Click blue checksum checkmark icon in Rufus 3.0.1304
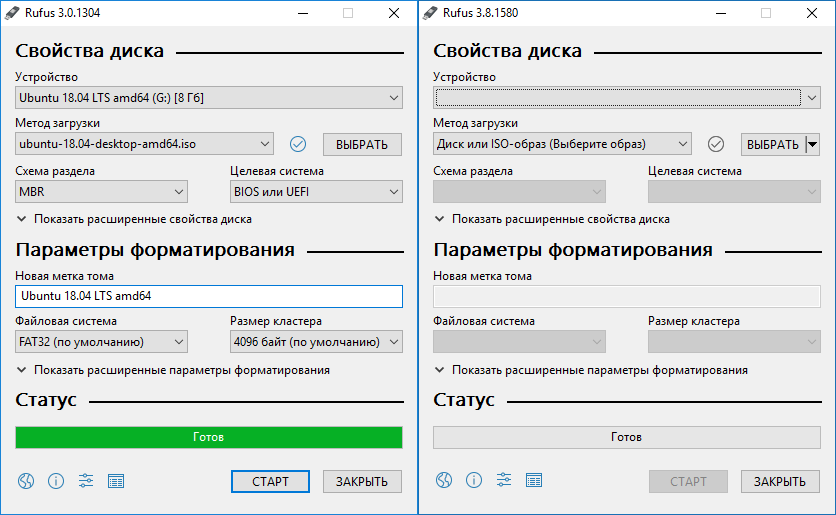836x515 pixels. (298, 144)
